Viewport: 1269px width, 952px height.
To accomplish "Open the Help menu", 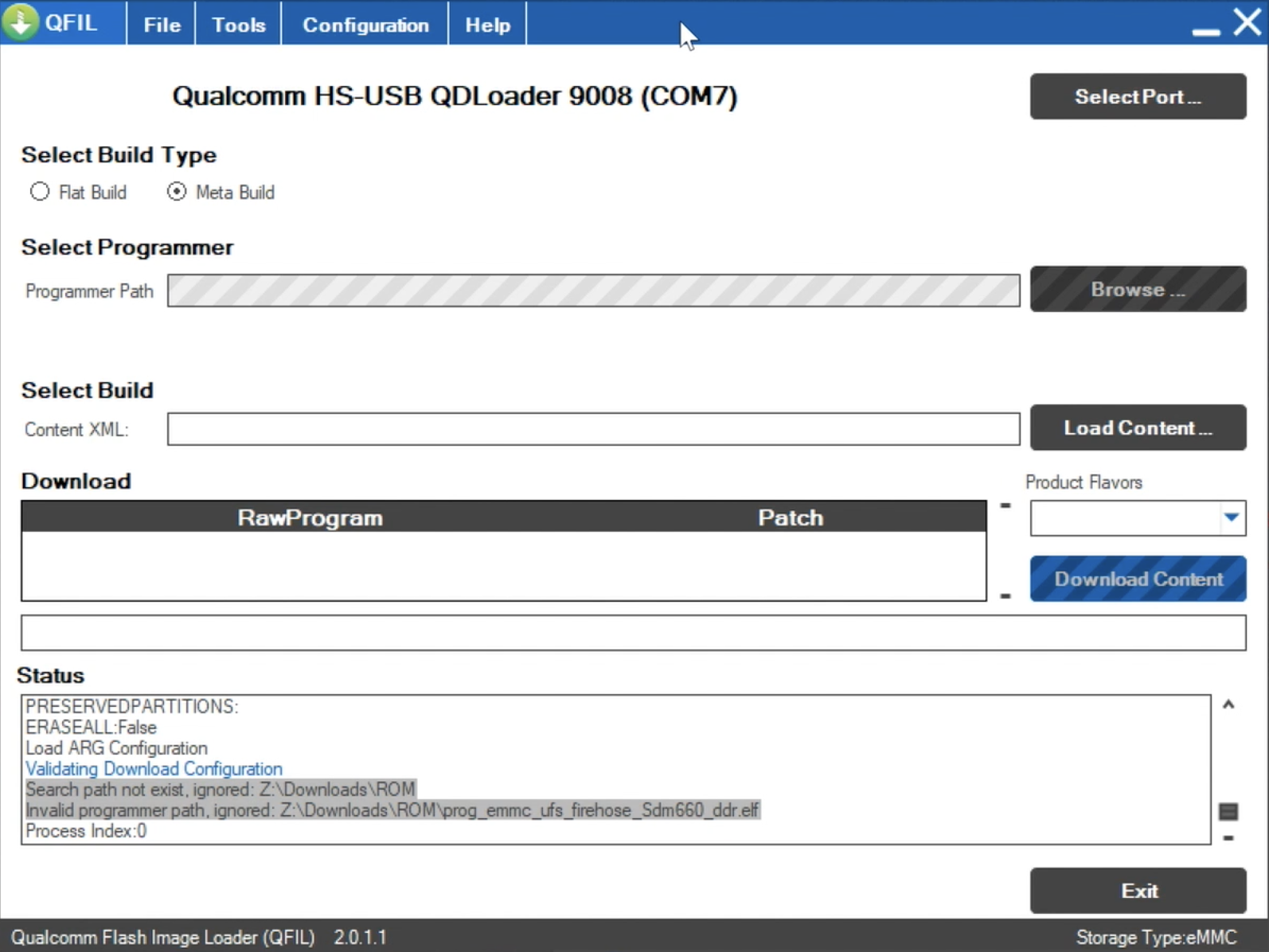I will 487,25.
